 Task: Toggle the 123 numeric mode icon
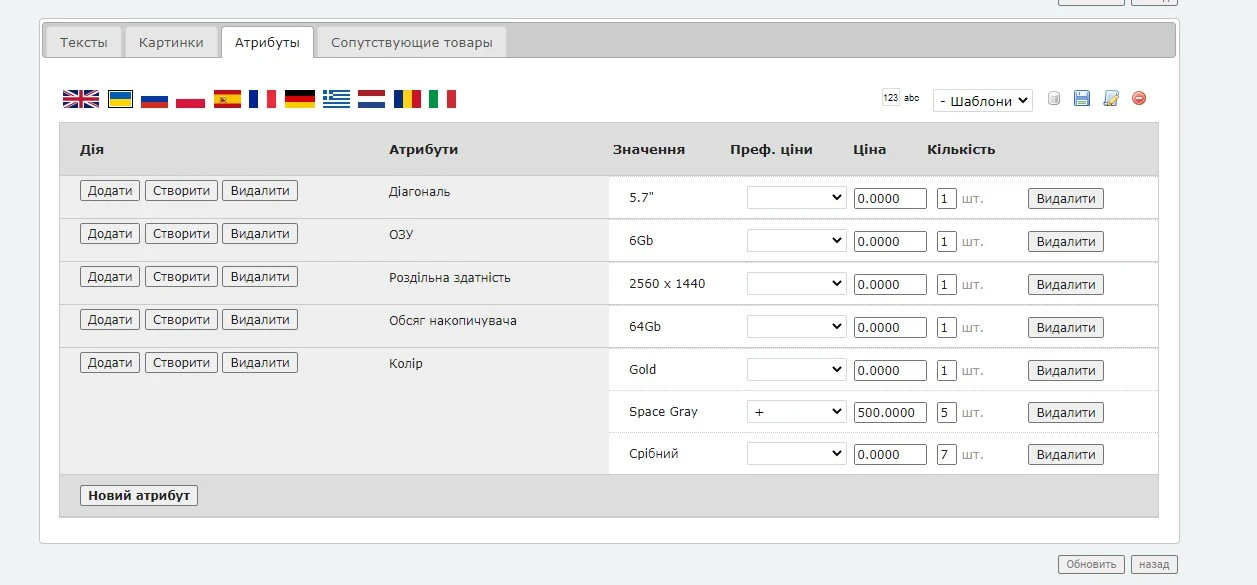click(x=890, y=98)
